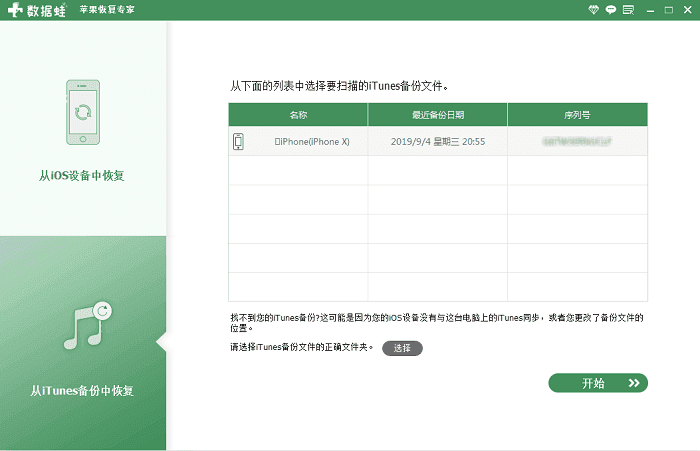Click the iPhone sync icon in sidebar
This screenshot has width=700, height=451.
pos(83,111)
